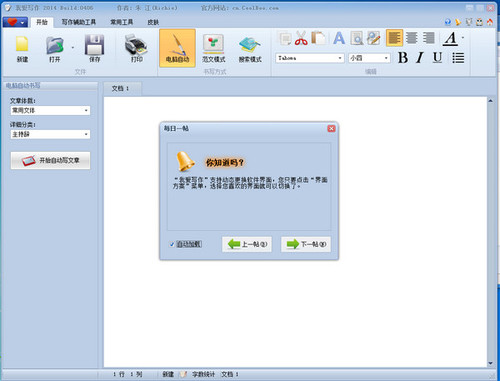Select the 搜索模式 writing mode
Screen dimensions: 500x381
[250, 49]
